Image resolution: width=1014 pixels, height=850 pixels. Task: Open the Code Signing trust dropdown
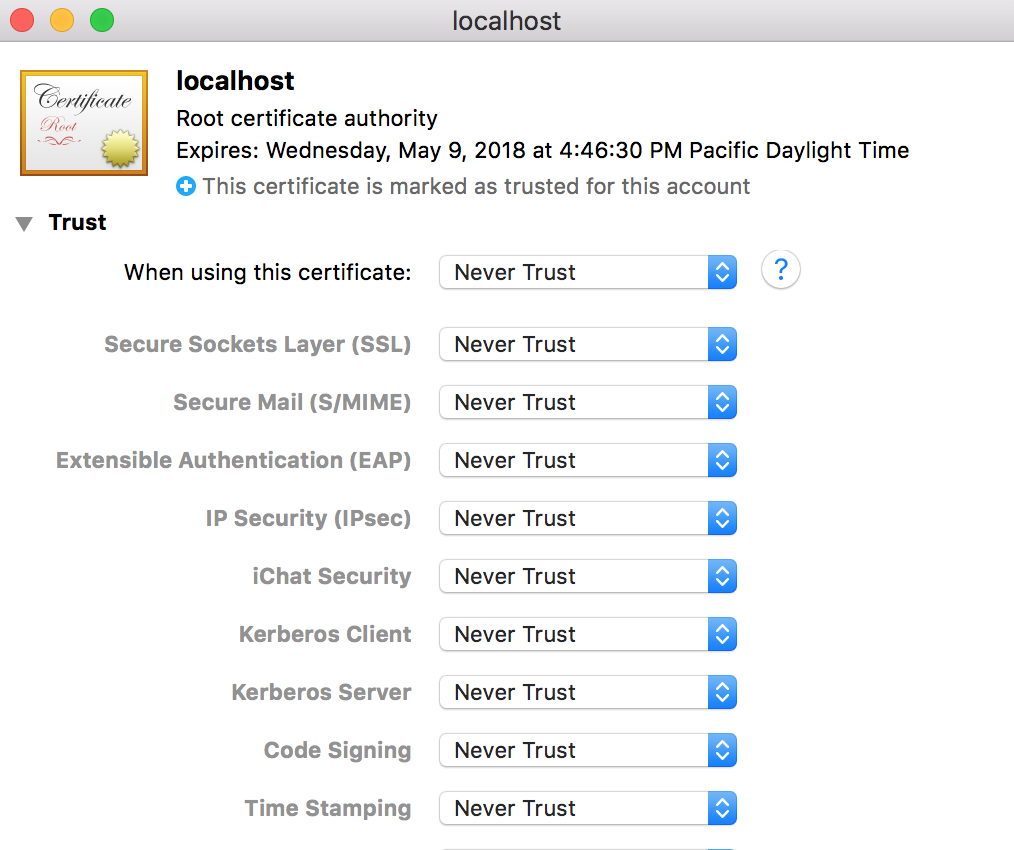588,750
